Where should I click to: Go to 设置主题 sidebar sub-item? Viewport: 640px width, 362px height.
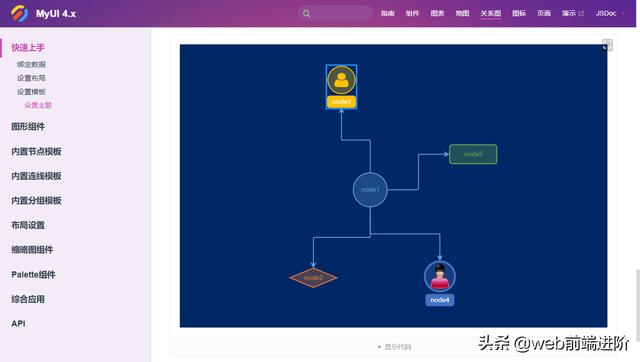point(38,105)
